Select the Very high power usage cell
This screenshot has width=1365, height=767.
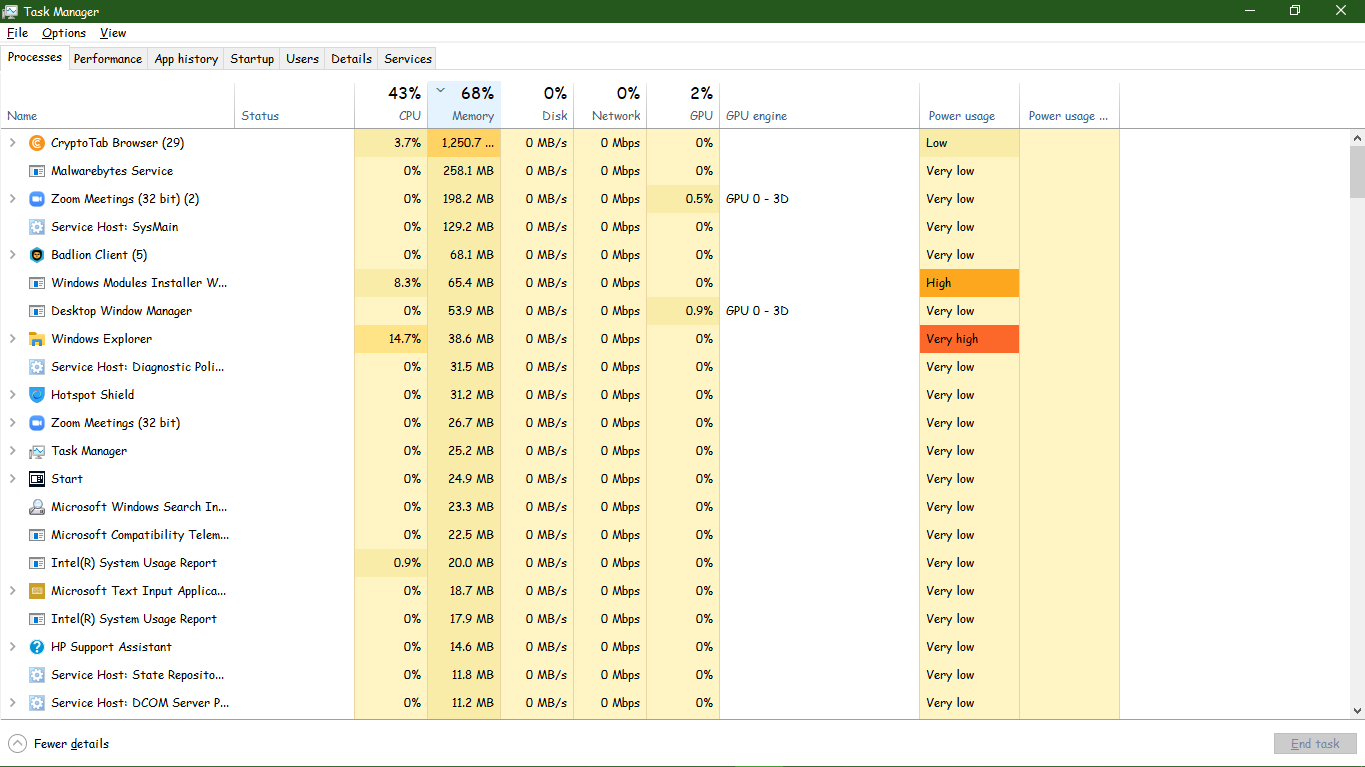(969, 339)
